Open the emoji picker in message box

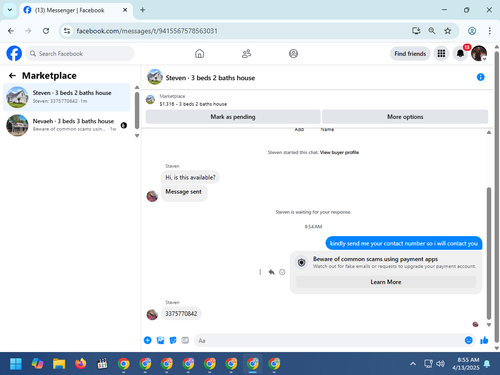pos(469,340)
